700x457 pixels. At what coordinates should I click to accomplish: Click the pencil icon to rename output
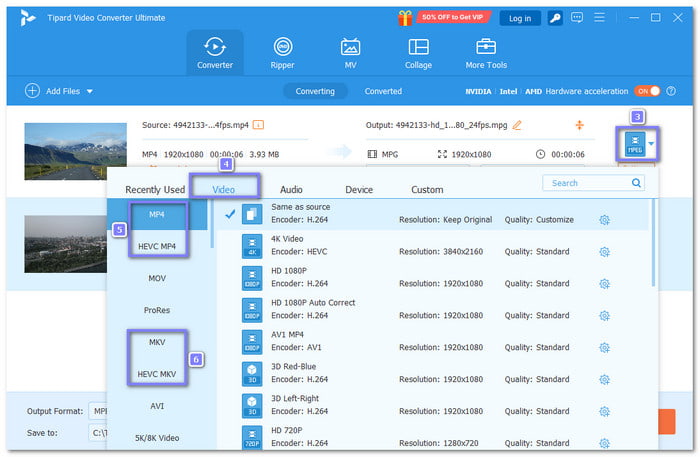click(517, 125)
